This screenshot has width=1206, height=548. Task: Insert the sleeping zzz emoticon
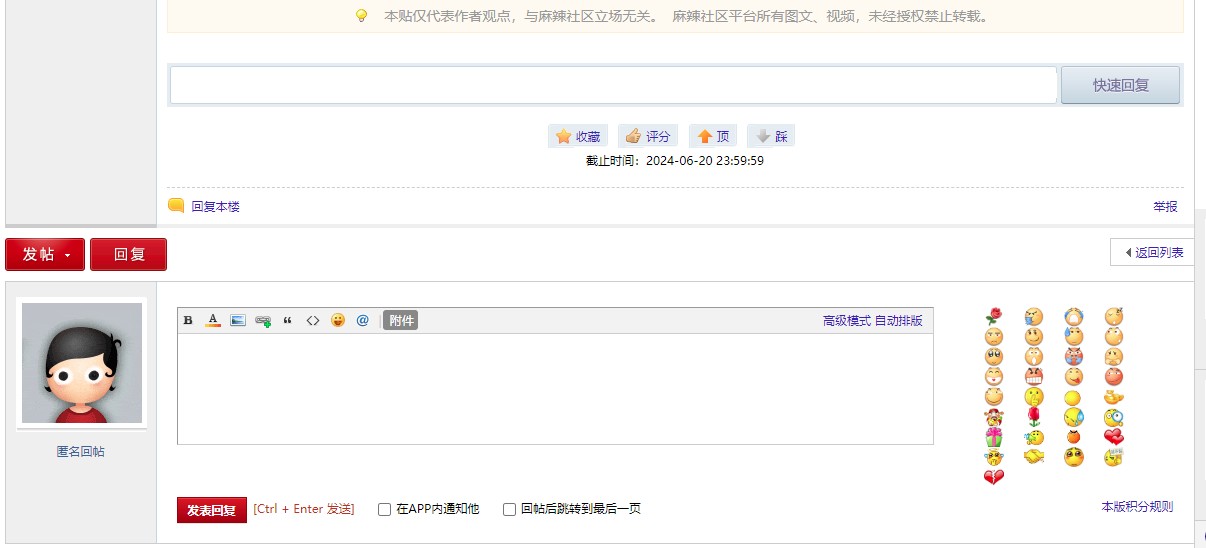pos(1114,317)
